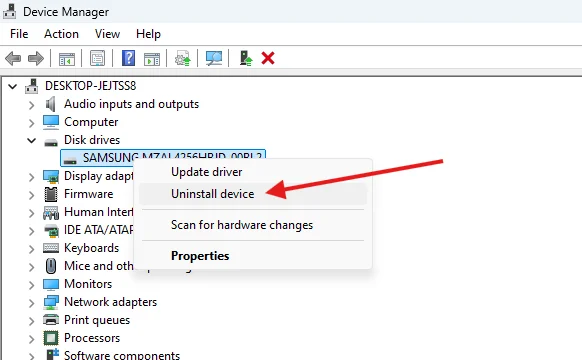Screen dimensions: 582x360
Task: Expand the Monitors chevron
Action: [32, 285]
